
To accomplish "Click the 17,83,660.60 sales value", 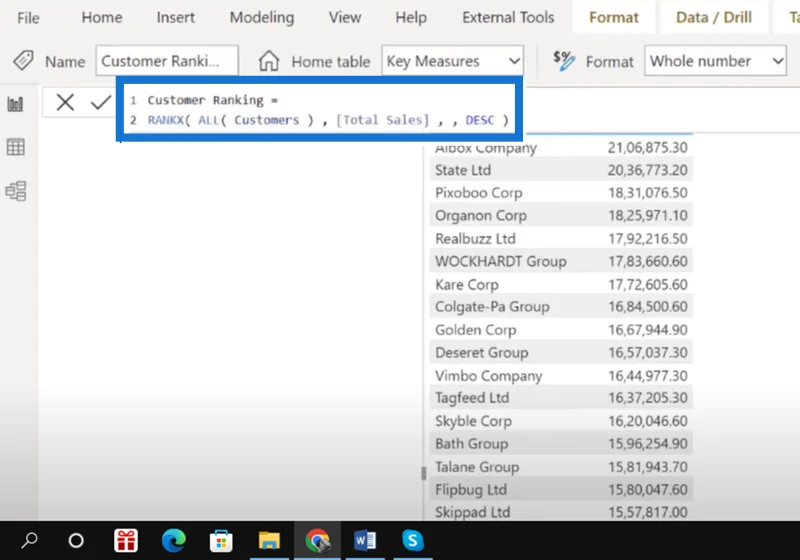I will point(647,261).
